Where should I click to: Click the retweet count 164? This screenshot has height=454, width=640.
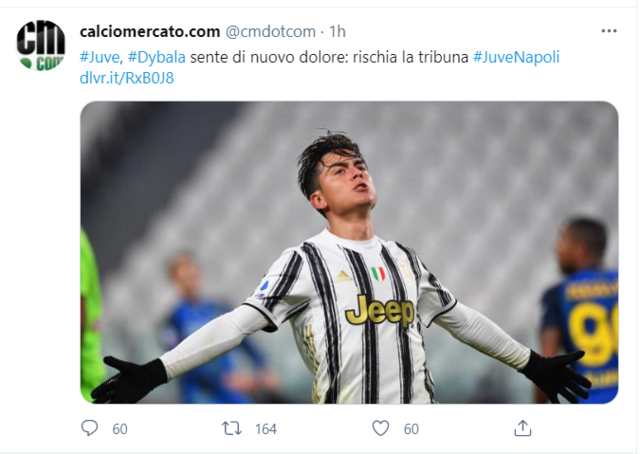click(x=266, y=429)
